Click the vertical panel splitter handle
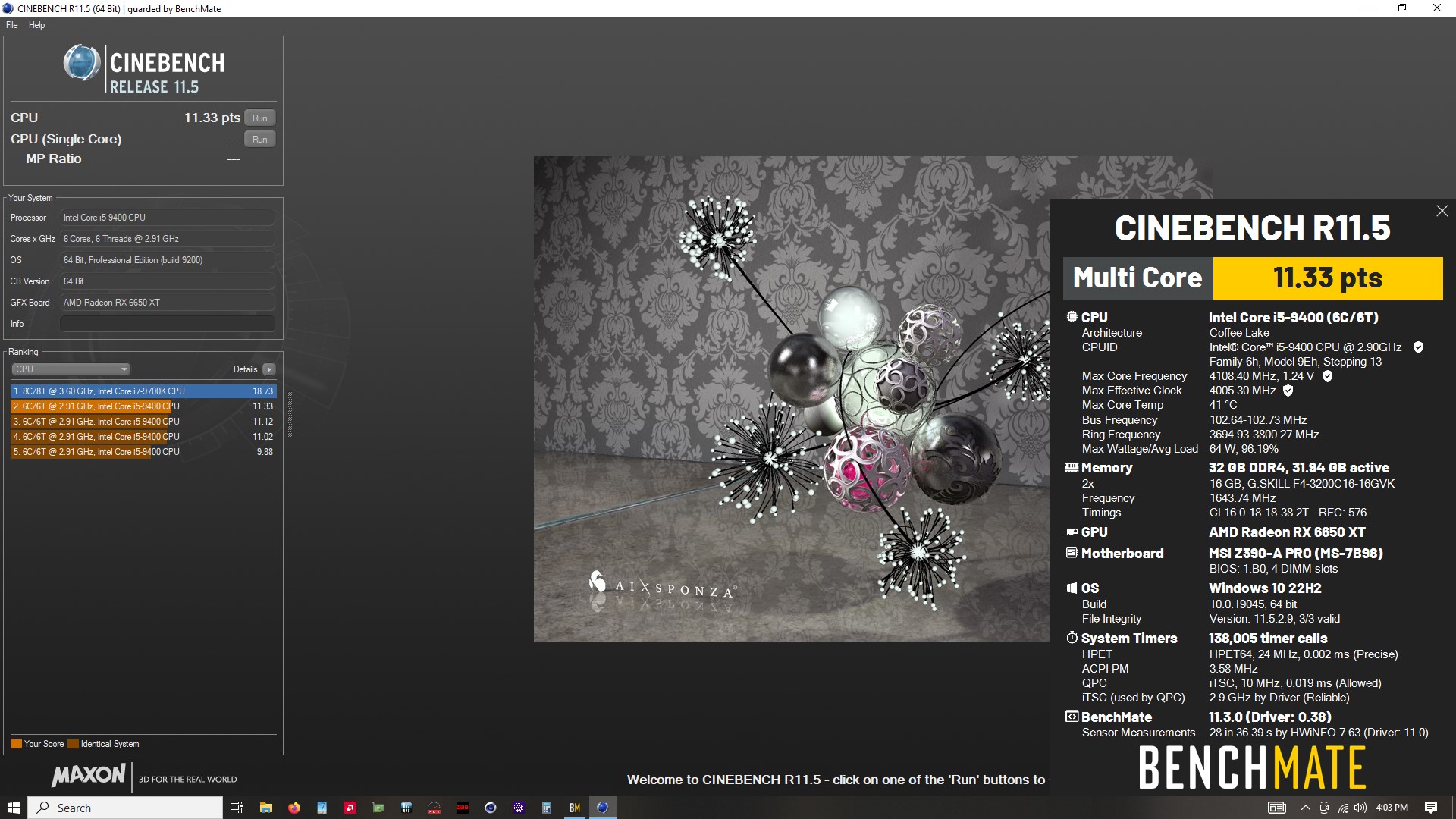The height and width of the screenshot is (819, 1456). tap(289, 416)
